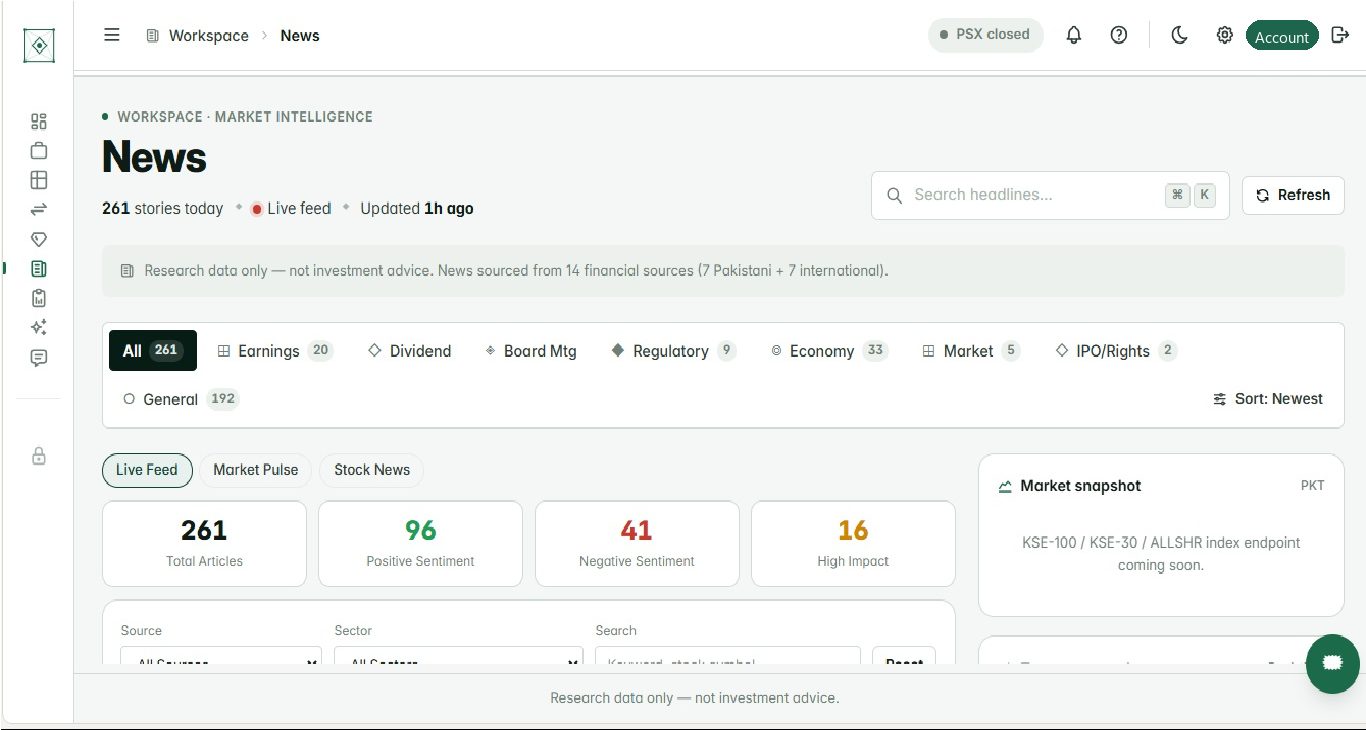This screenshot has height=730, width=1366.
Task: Click the 41 Negative Sentiment card
Action: (637, 544)
